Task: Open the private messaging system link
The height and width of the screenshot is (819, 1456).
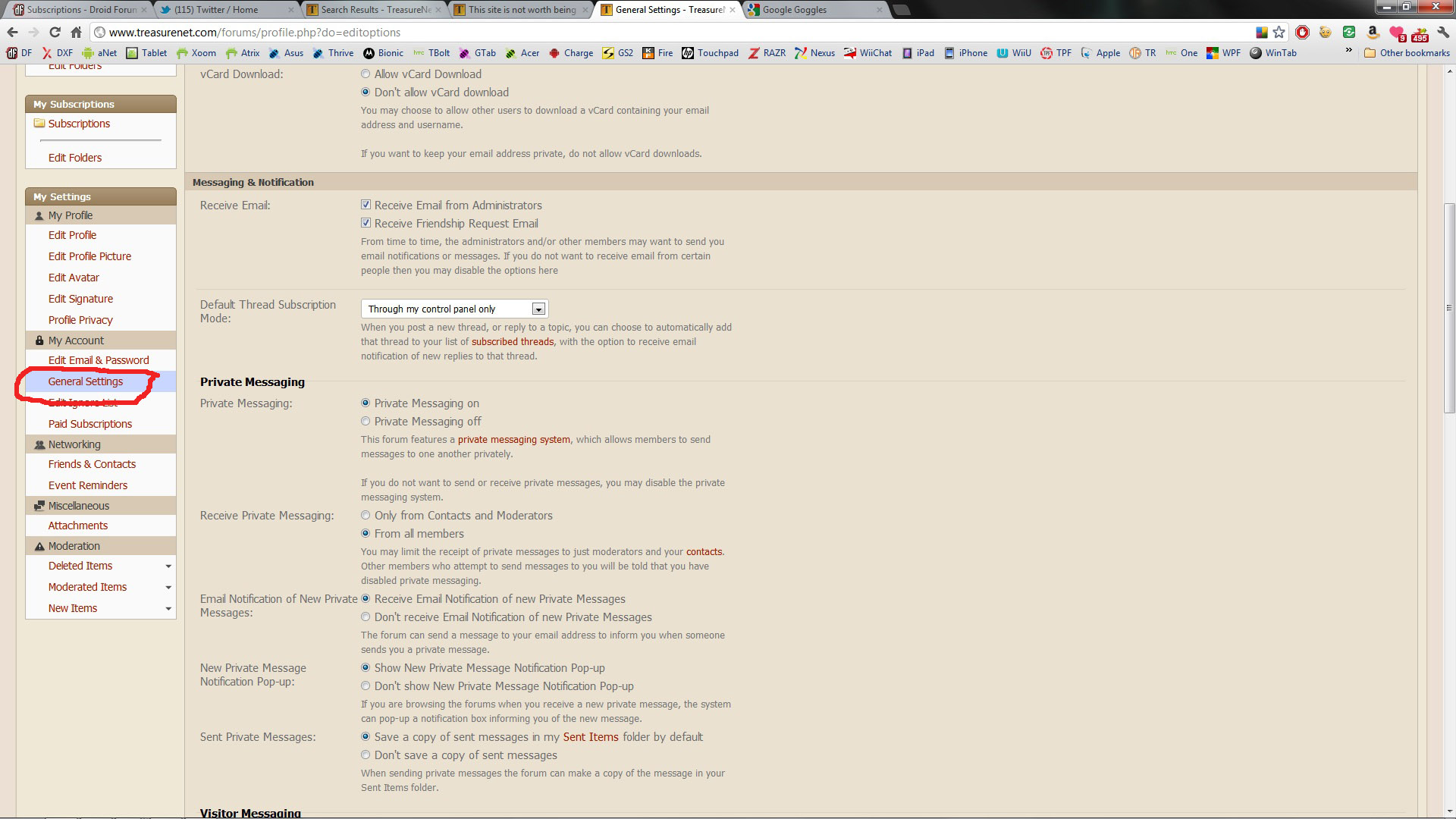Action: pos(513,440)
